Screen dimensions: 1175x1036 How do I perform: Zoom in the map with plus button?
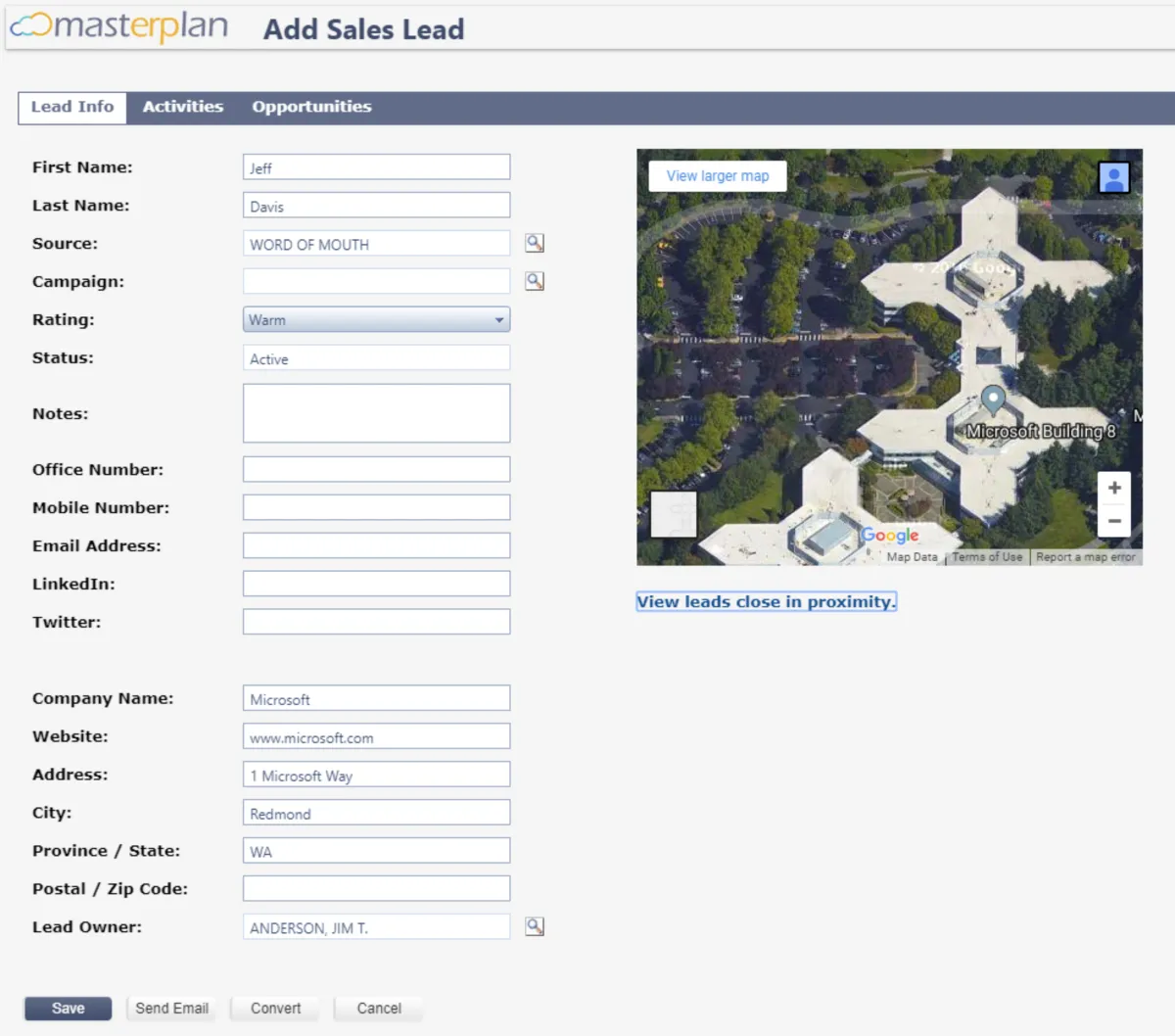[x=1114, y=488]
